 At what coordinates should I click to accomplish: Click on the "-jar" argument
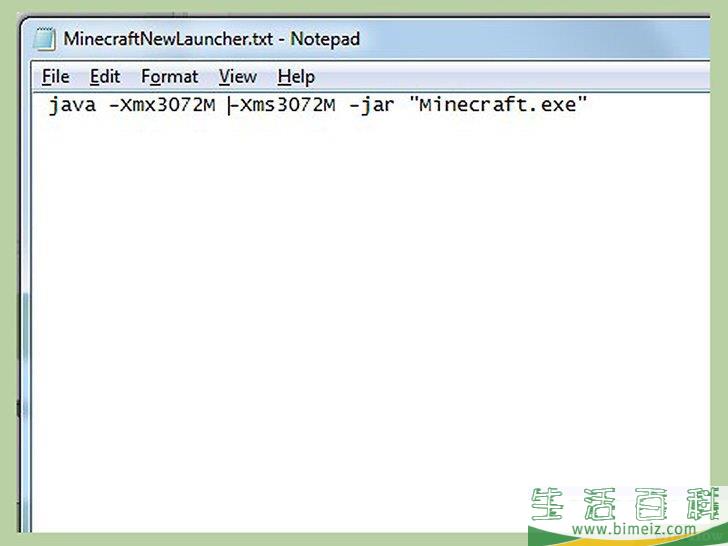(x=371, y=106)
